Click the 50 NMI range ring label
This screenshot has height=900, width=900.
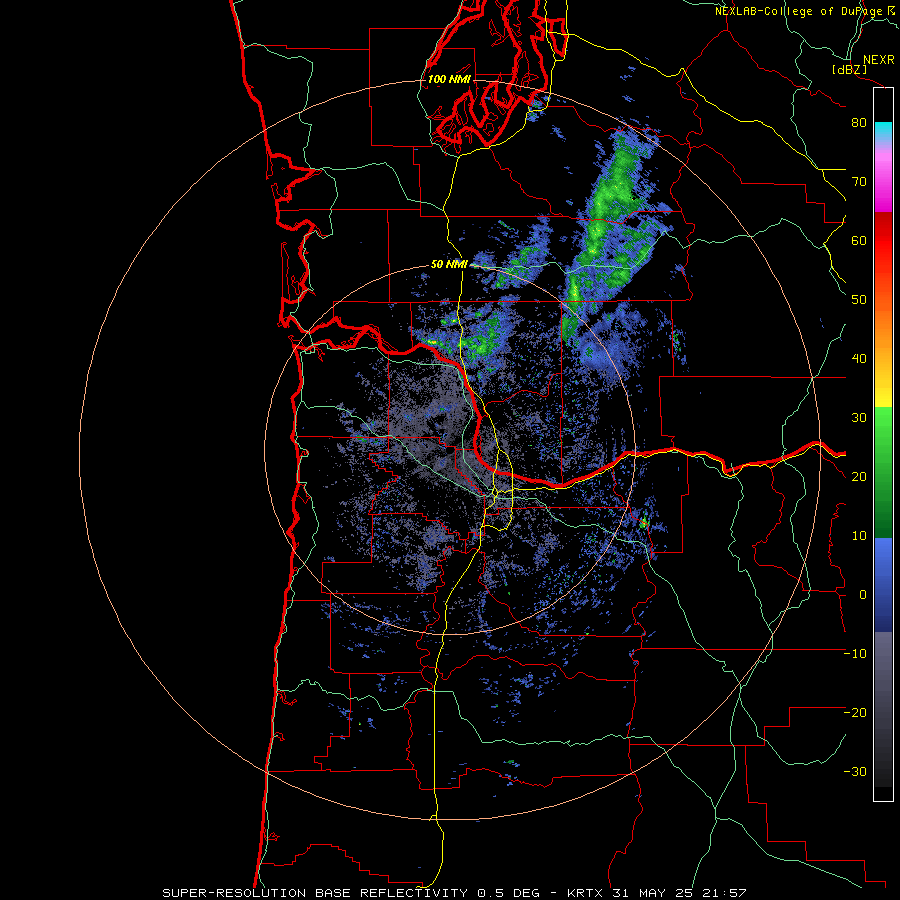449,265
